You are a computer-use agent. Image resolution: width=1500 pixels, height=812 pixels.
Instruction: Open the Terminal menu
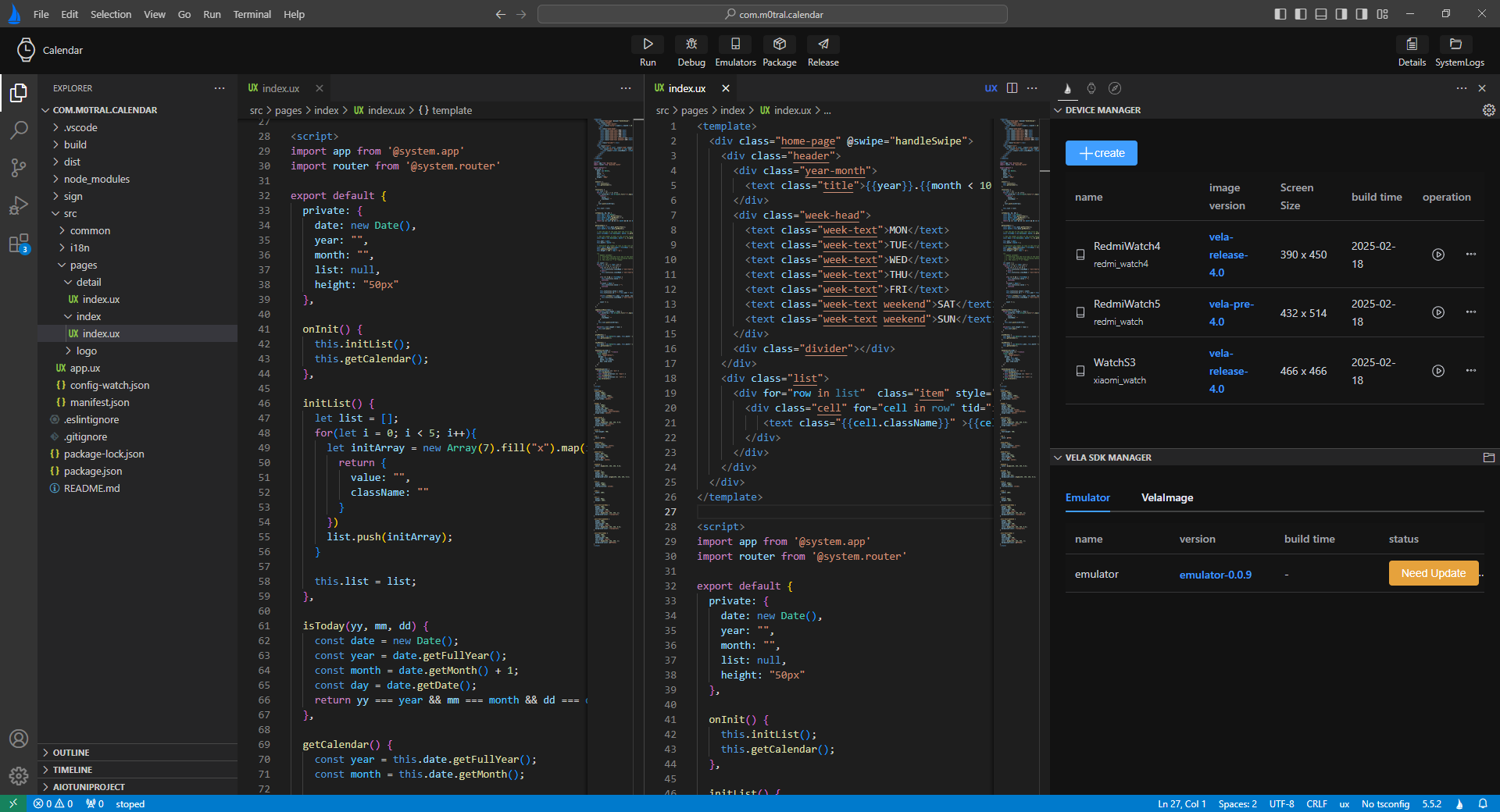coord(252,14)
